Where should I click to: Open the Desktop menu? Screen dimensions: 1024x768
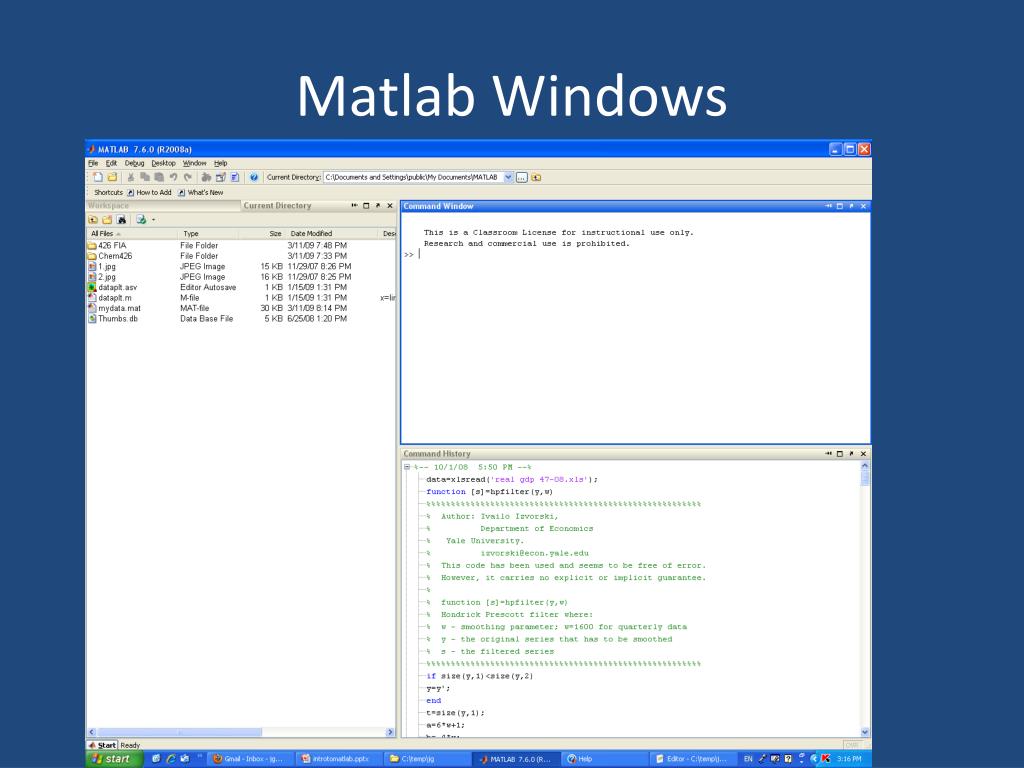pyautogui.click(x=163, y=163)
